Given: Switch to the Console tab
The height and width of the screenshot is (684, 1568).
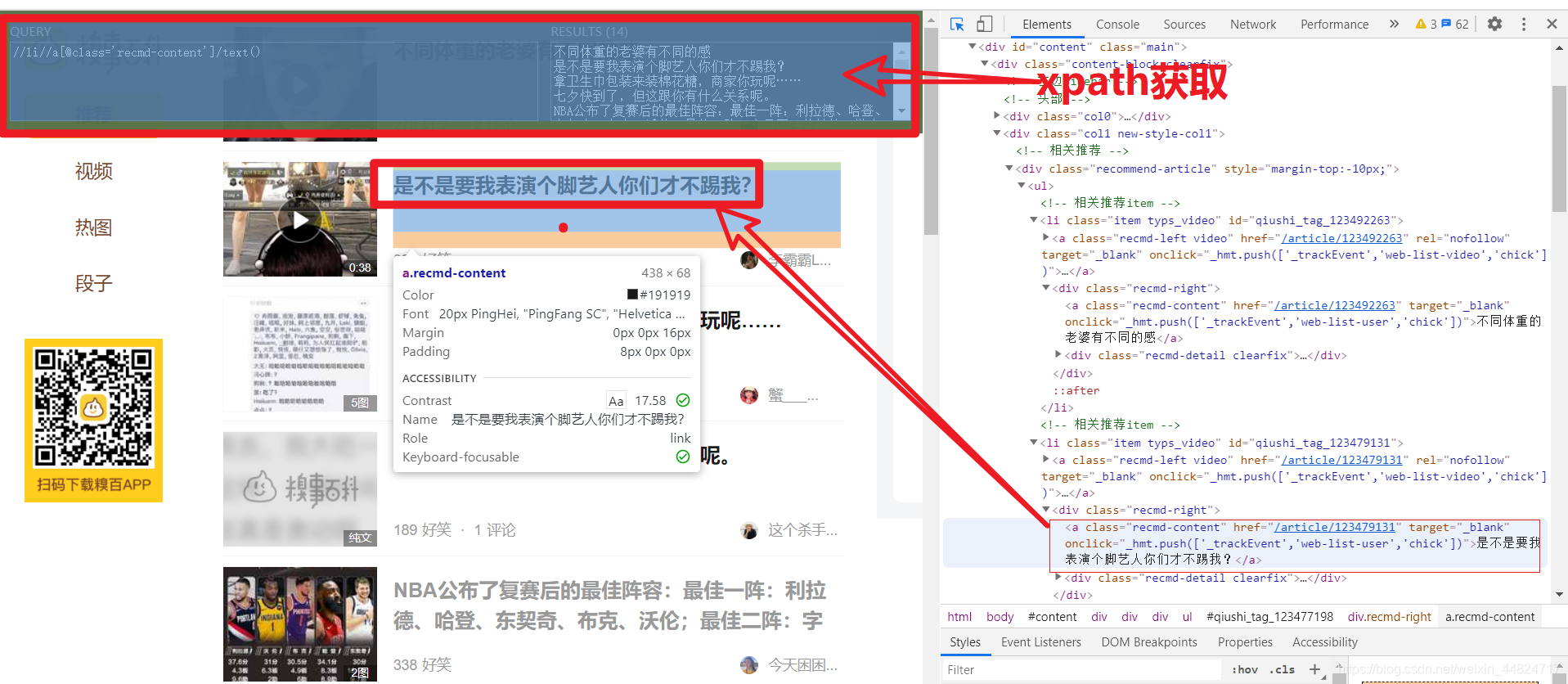Looking at the screenshot, I should (1117, 25).
